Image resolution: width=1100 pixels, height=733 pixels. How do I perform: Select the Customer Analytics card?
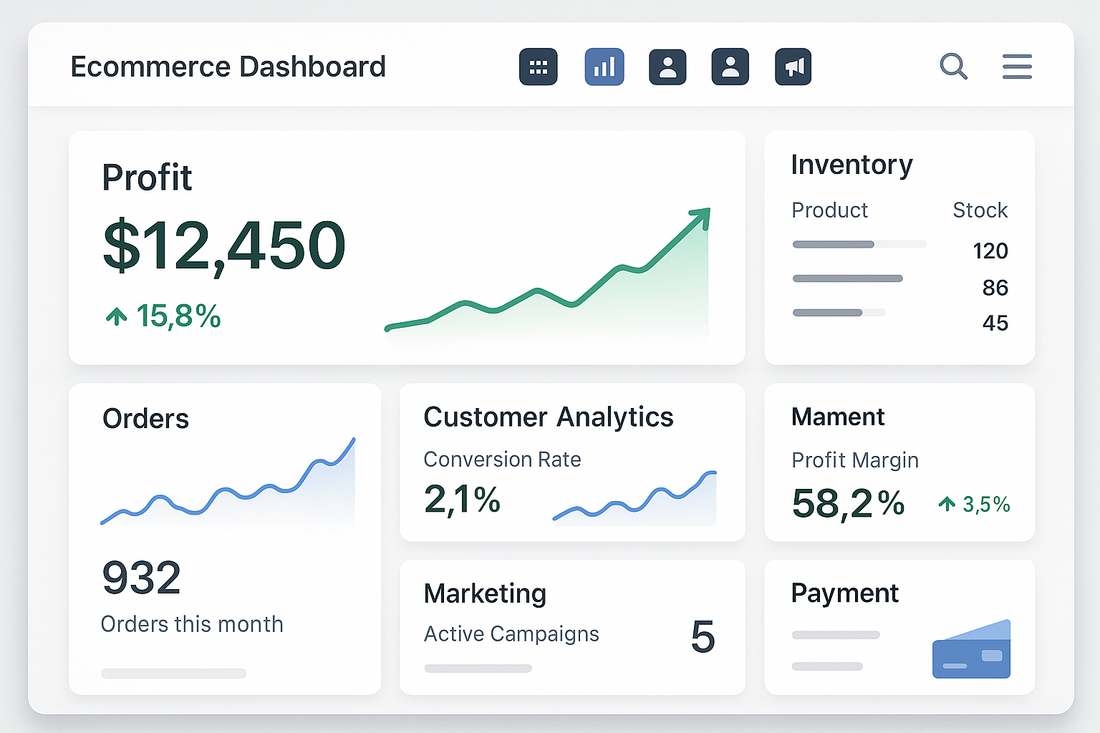[x=548, y=417]
